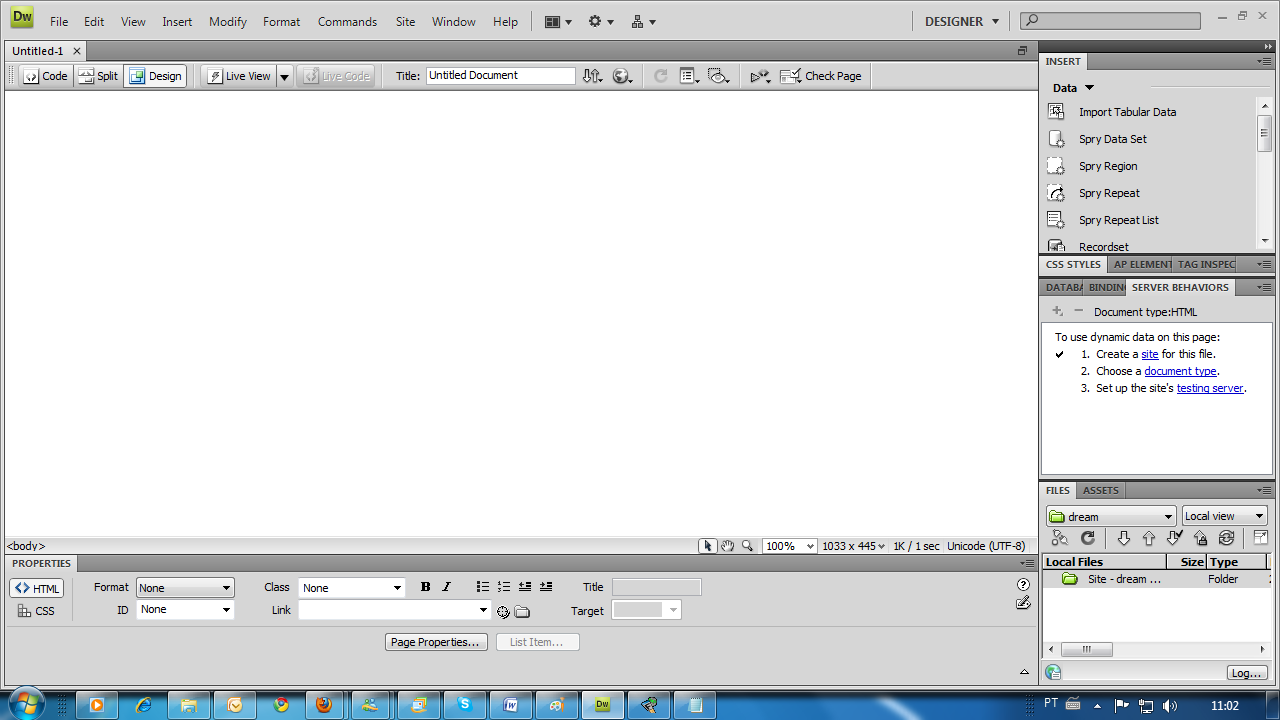Screen dimensions: 1280x720
Task: Click the Page Properties button
Action: [437, 642]
